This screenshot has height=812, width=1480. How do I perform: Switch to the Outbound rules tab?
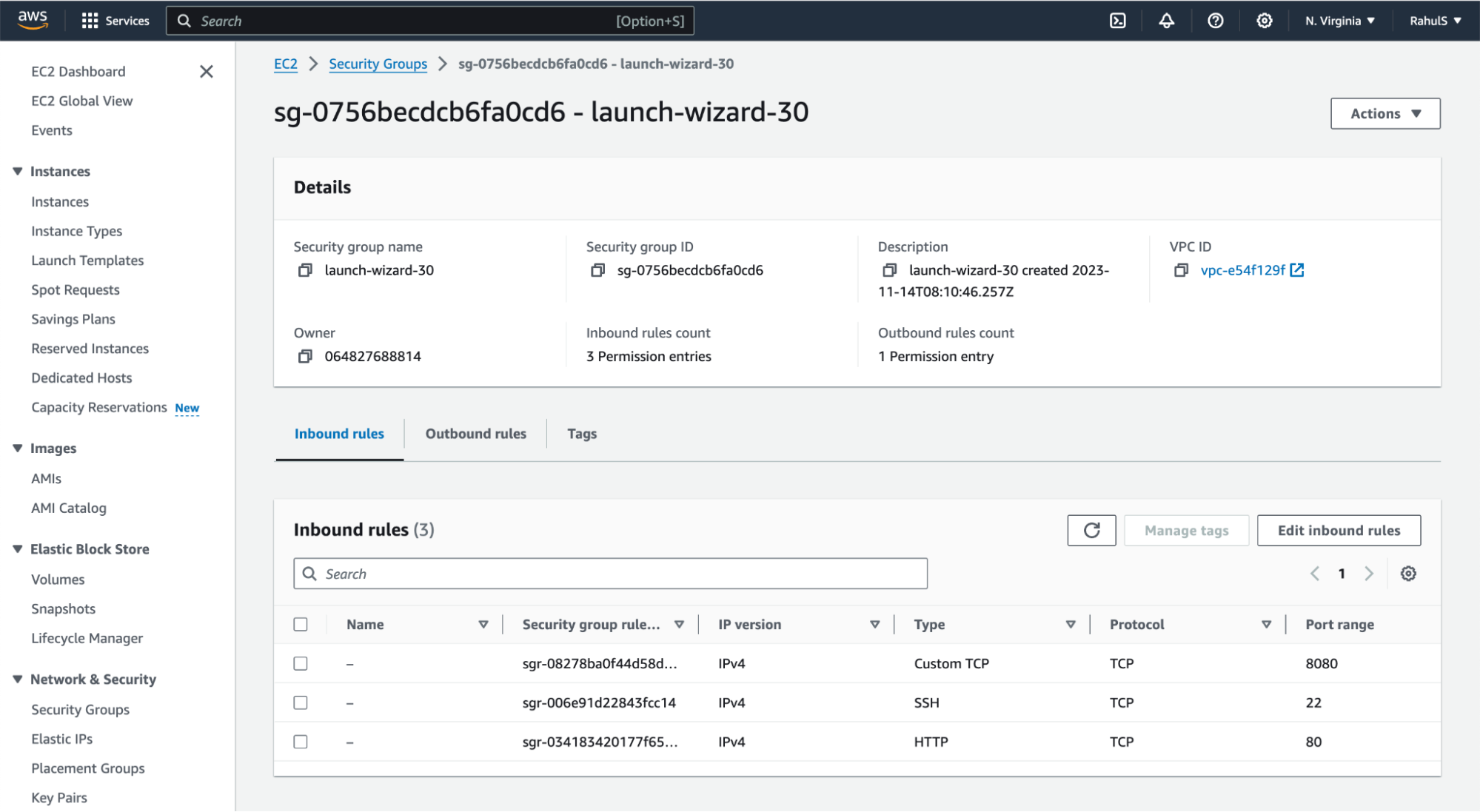[x=475, y=433]
